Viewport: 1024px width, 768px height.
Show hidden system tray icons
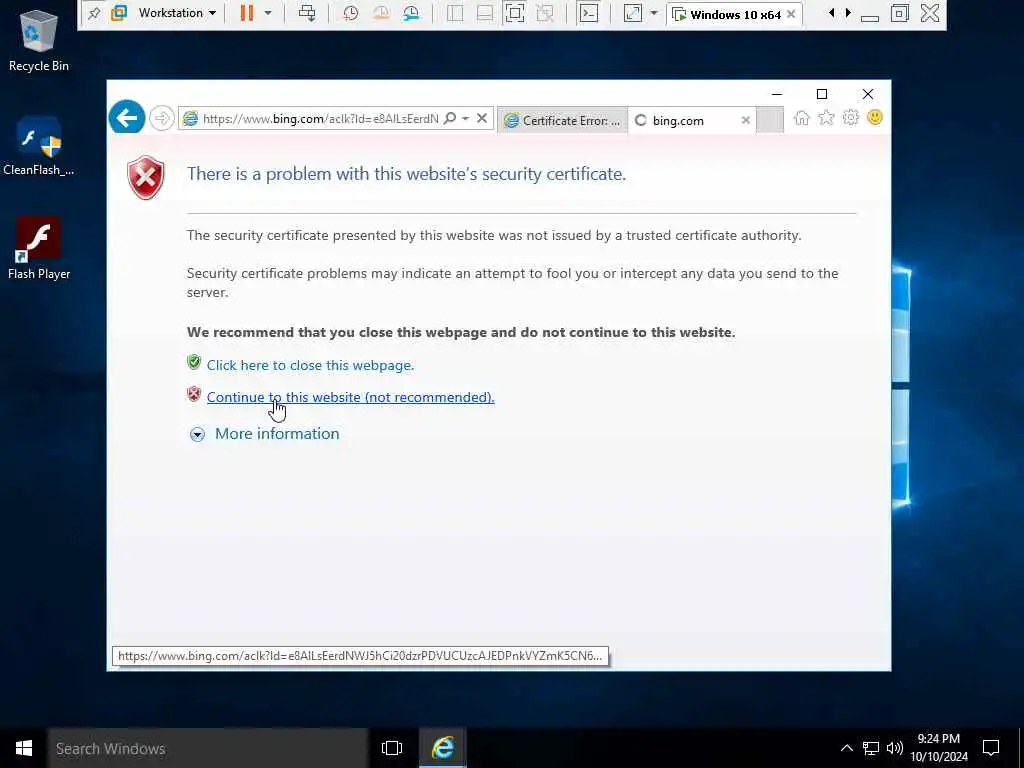pyautogui.click(x=846, y=748)
